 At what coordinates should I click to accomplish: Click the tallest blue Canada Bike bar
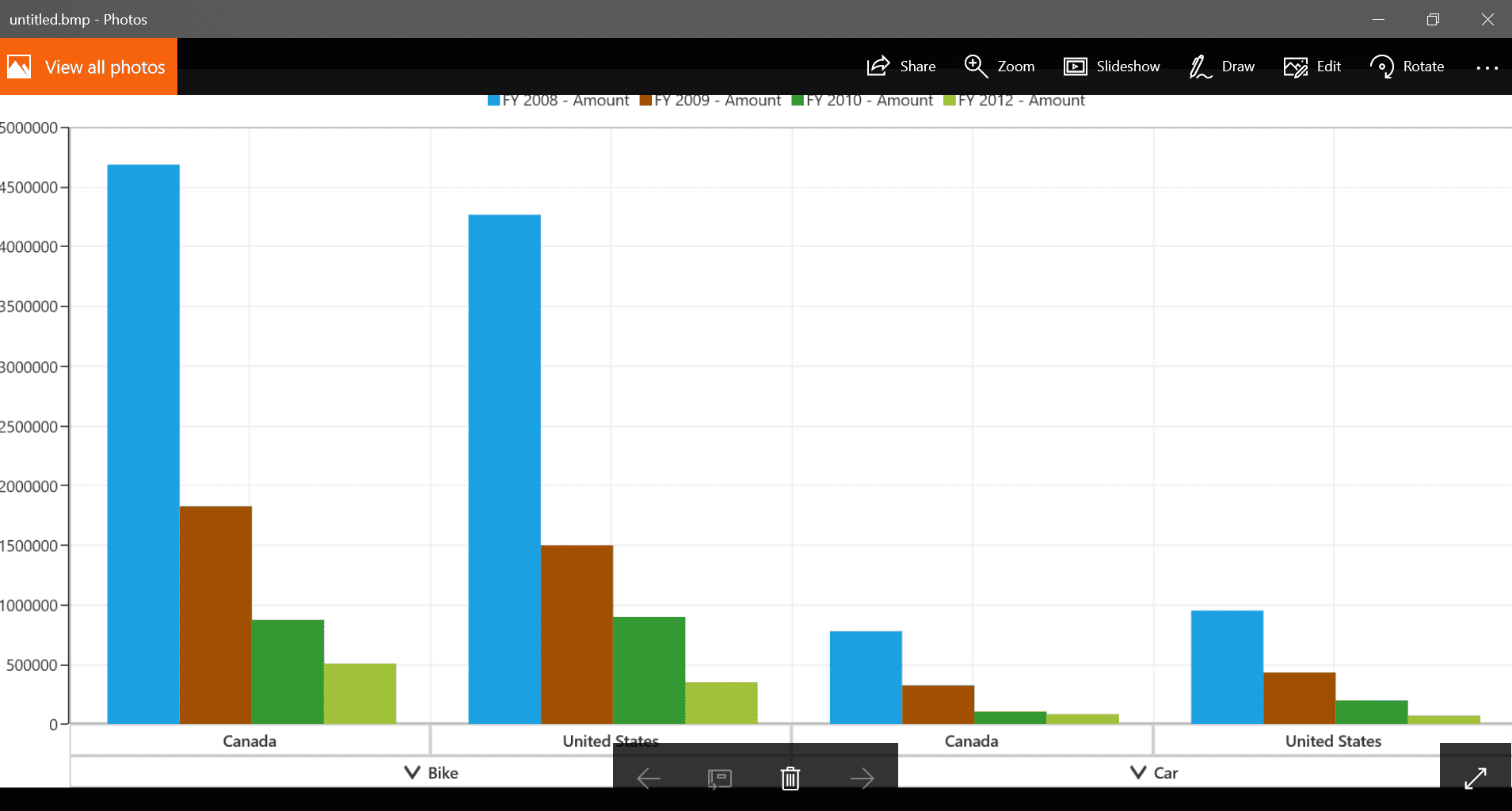point(143,444)
